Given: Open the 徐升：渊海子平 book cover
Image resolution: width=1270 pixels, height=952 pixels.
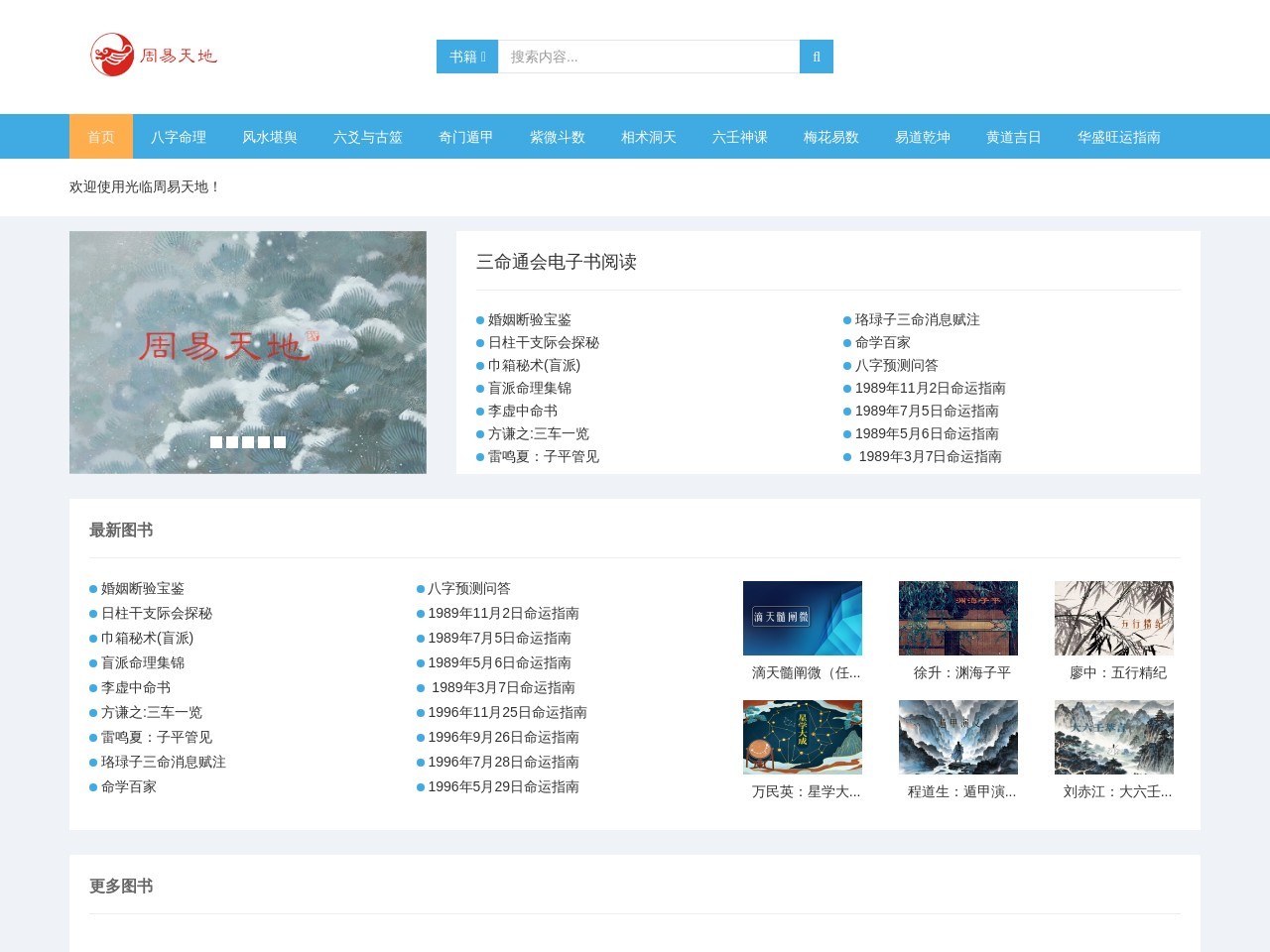Looking at the screenshot, I should pyautogui.click(x=957, y=618).
